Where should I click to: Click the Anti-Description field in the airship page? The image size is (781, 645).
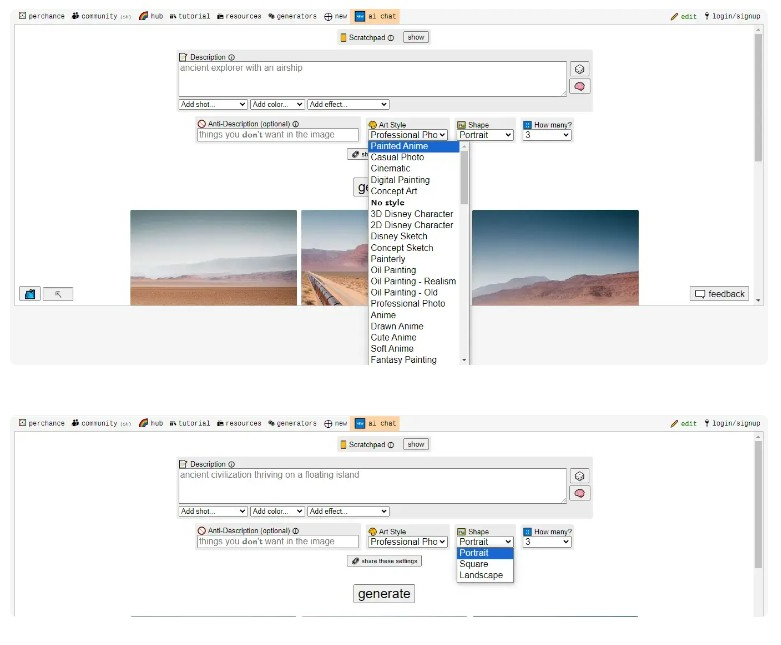[278, 135]
